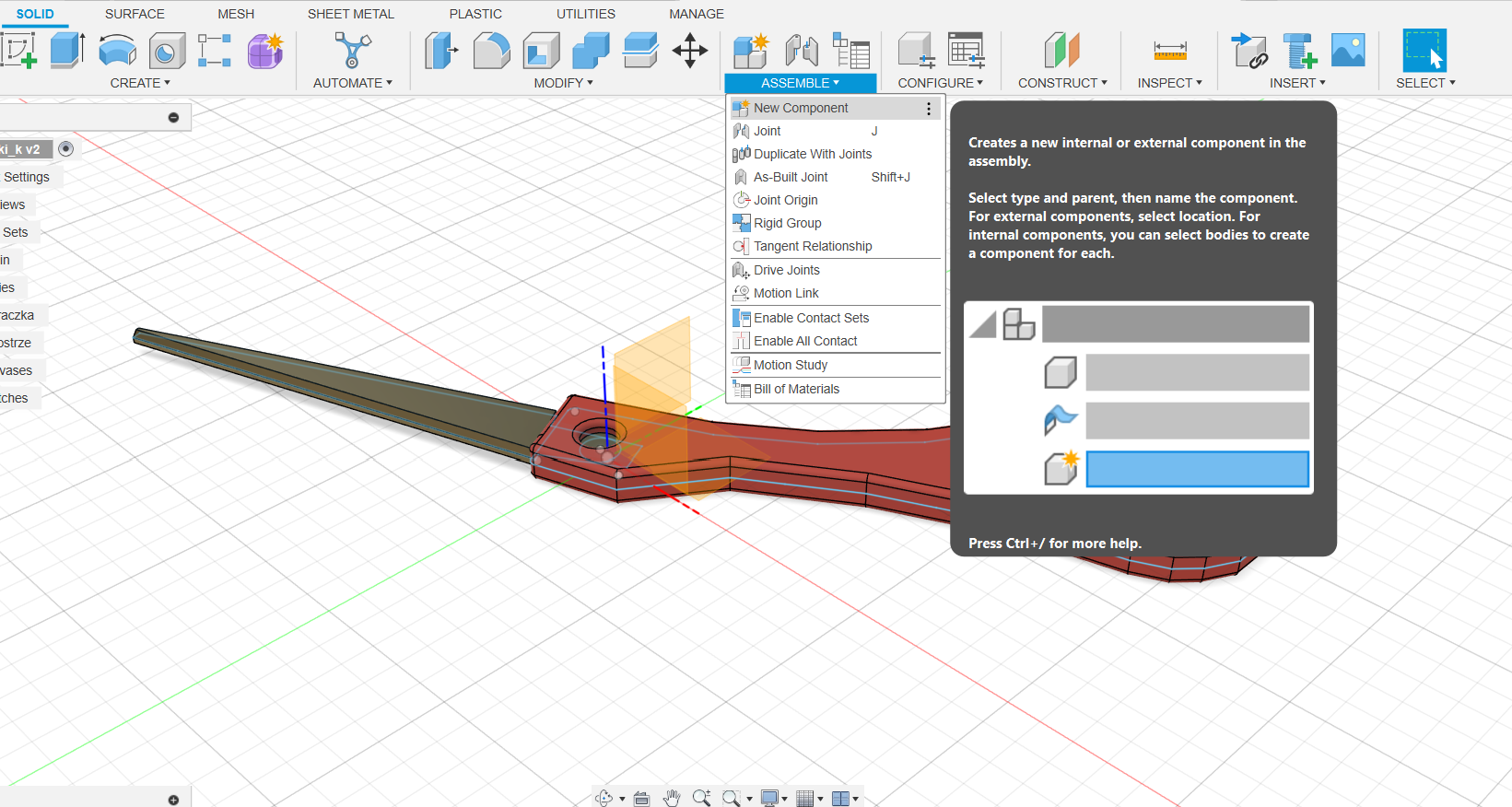The image size is (1512, 807).
Task: Choose Joint Origin menu entry
Action: pos(836,200)
